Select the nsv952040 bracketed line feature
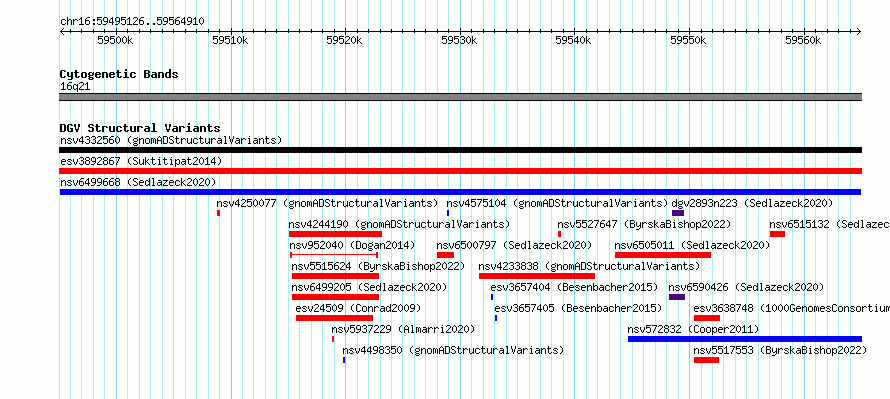The image size is (890, 399). 334,255
